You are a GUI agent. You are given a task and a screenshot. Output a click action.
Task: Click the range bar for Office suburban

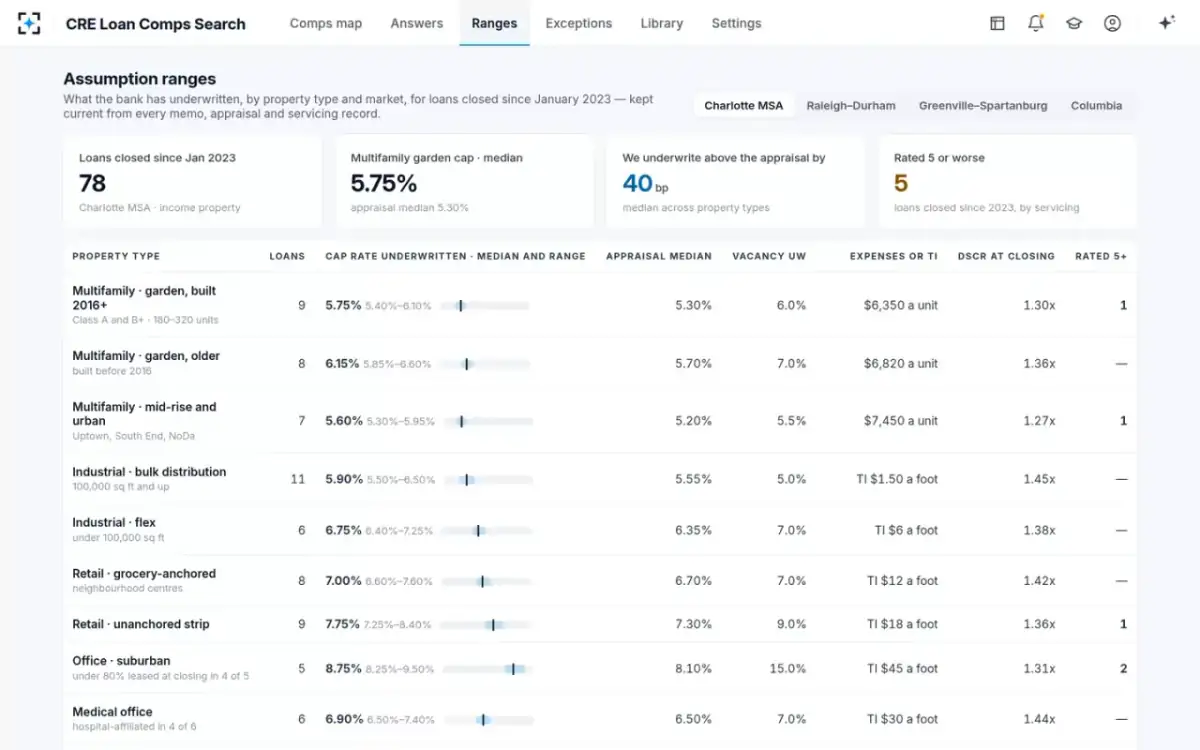click(x=487, y=669)
